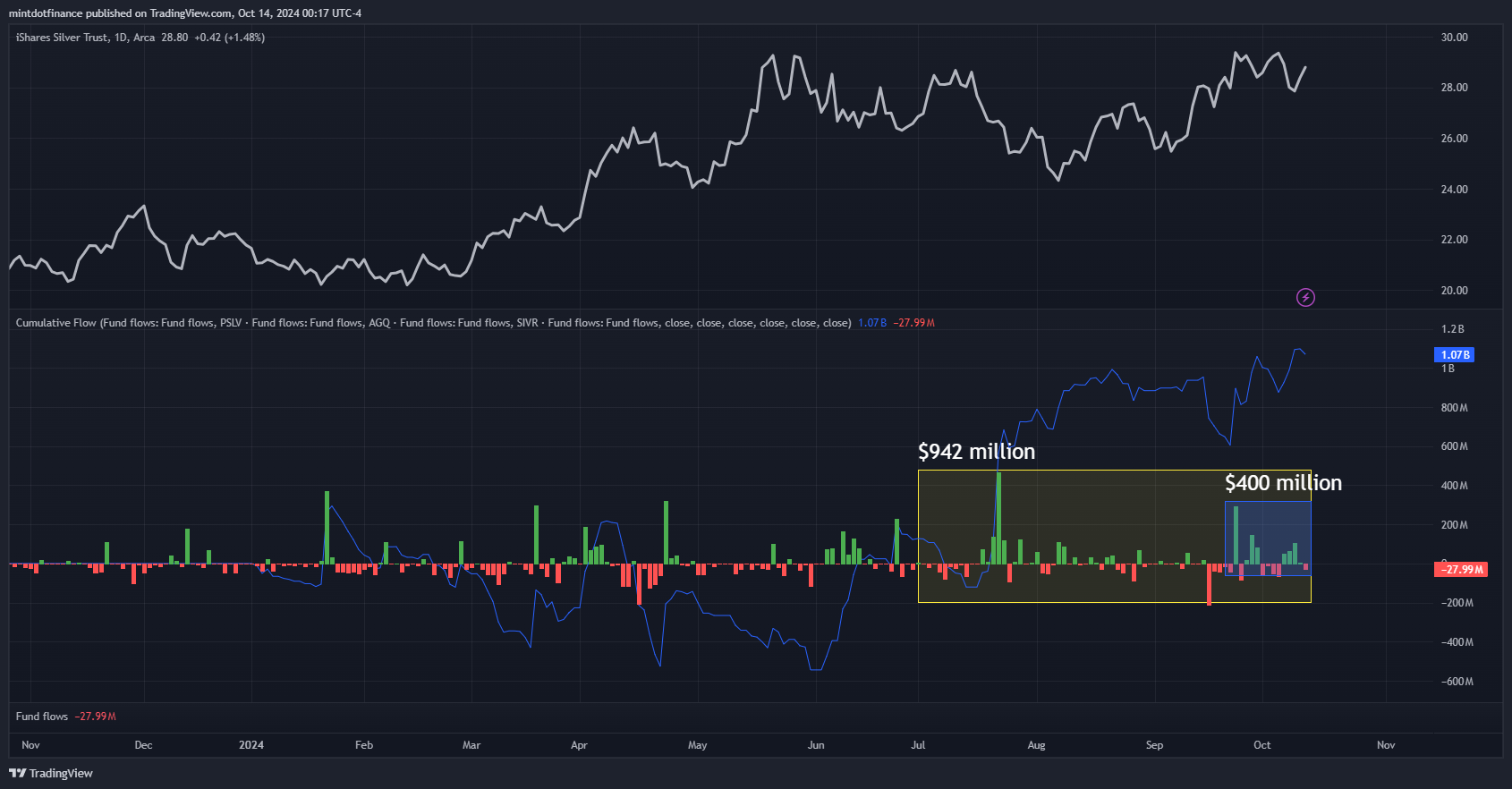Click the Apr date label
The width and height of the screenshot is (1512, 789).
pyautogui.click(x=579, y=745)
